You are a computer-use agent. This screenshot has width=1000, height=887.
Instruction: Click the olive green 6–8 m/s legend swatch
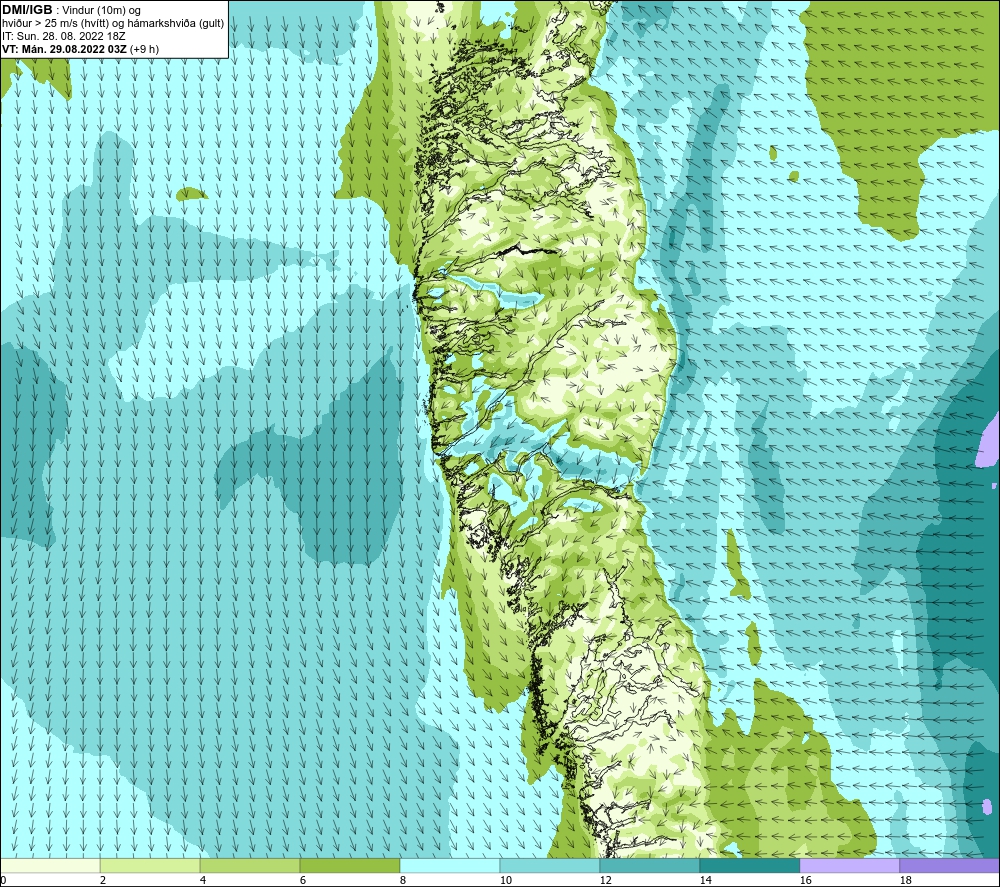tap(350, 865)
